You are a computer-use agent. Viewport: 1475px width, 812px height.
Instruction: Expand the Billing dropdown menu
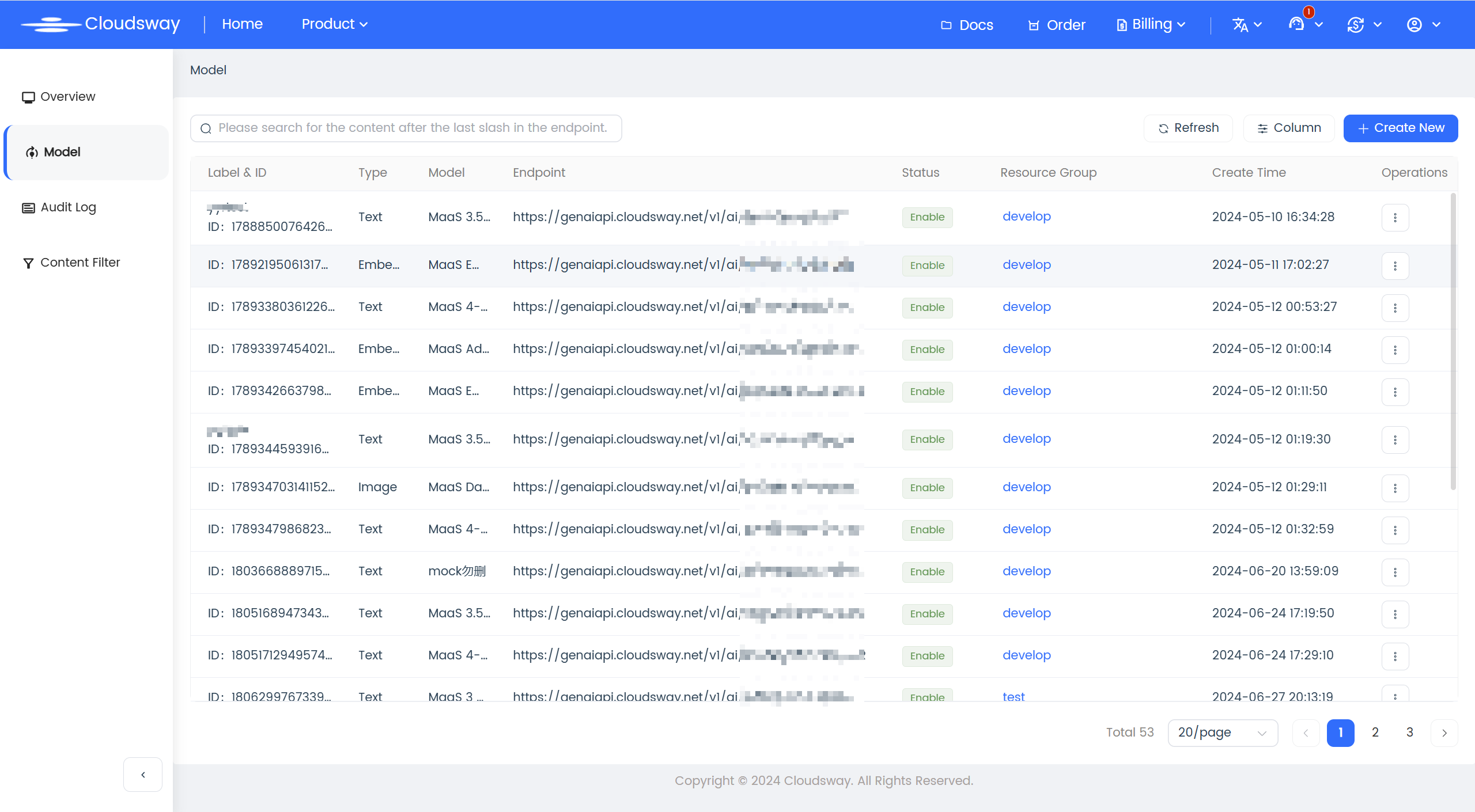click(1151, 24)
